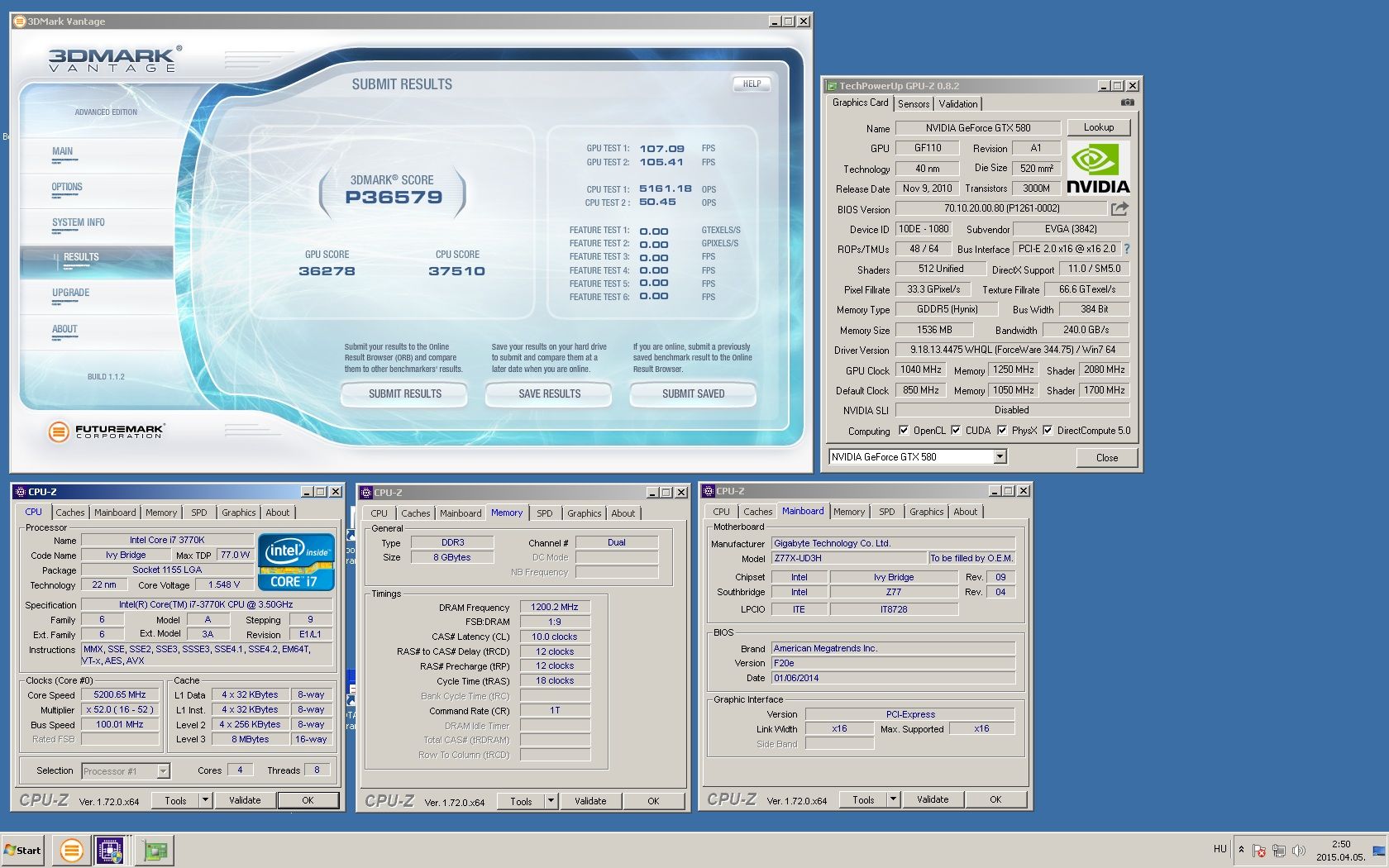The image size is (1389, 868).
Task: Go to Upgrade in the 3DMark sidebar
Action: point(71,293)
